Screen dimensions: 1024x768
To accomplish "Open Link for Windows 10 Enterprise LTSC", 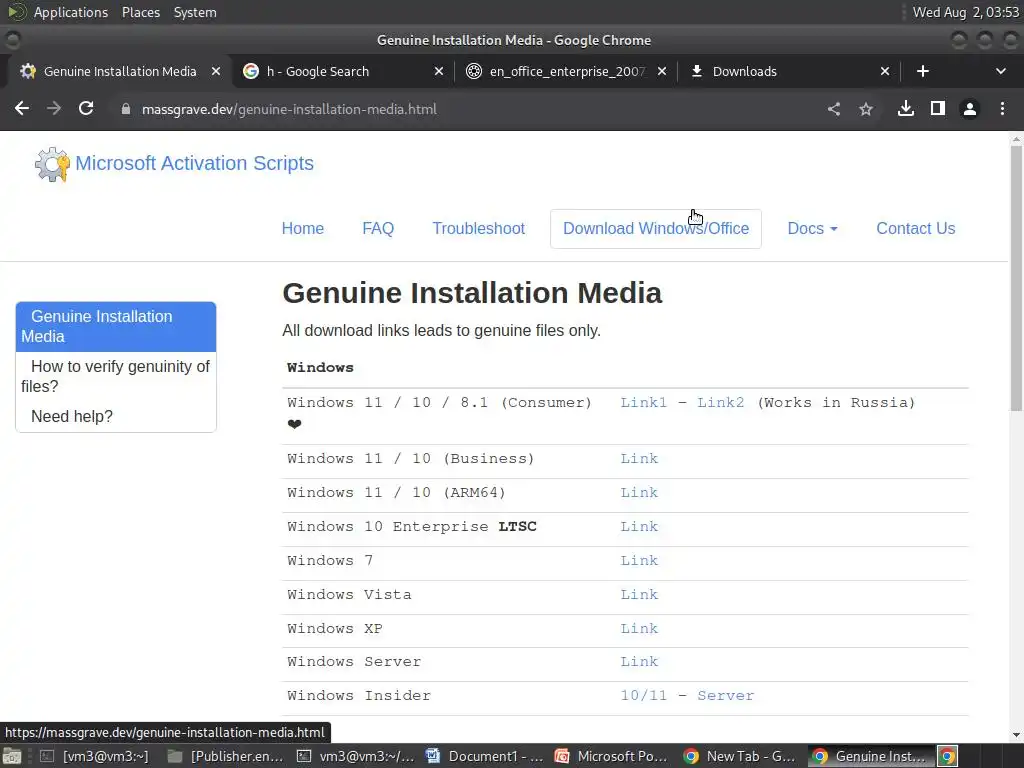I will (x=639, y=526).
